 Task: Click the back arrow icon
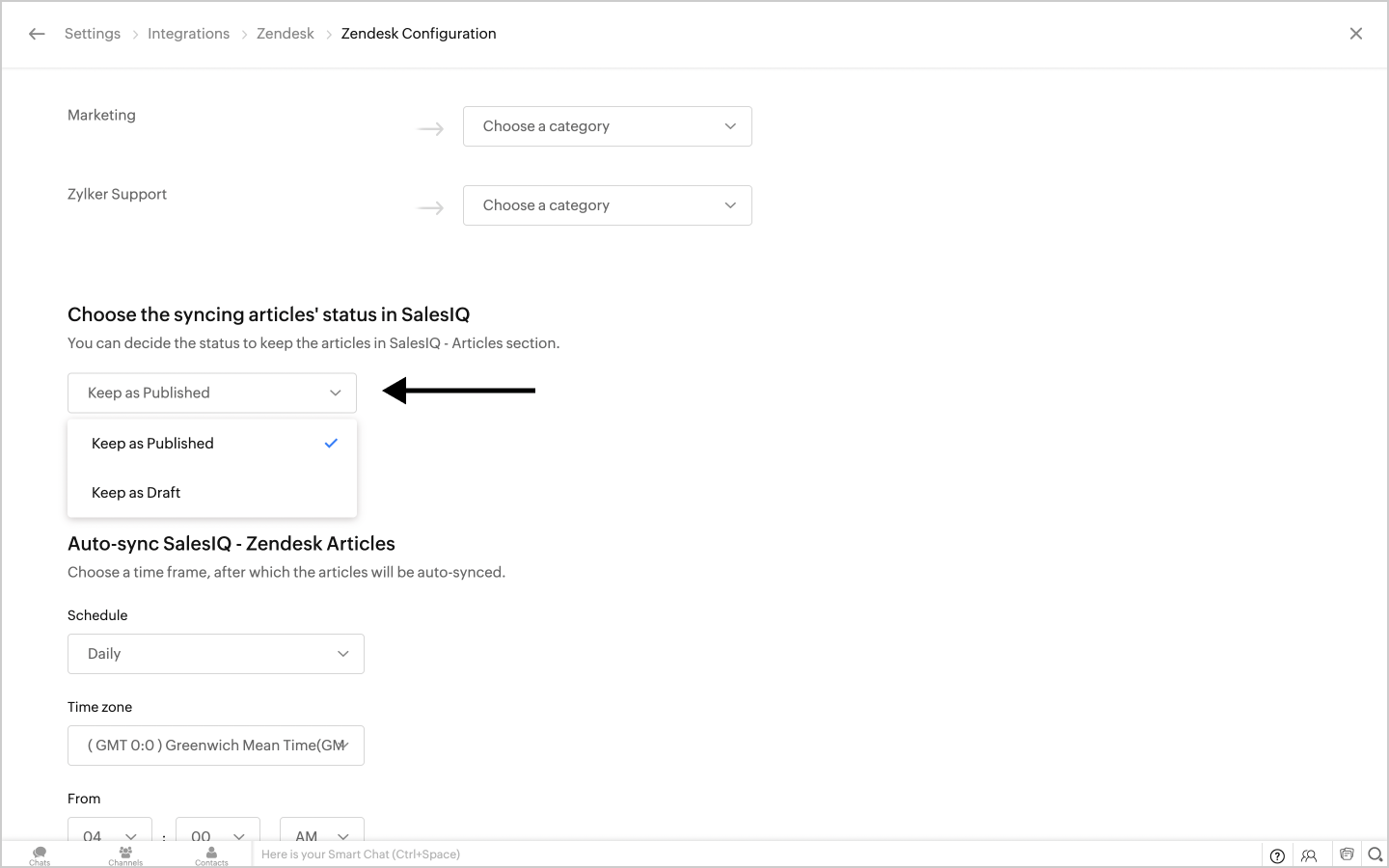tap(37, 34)
